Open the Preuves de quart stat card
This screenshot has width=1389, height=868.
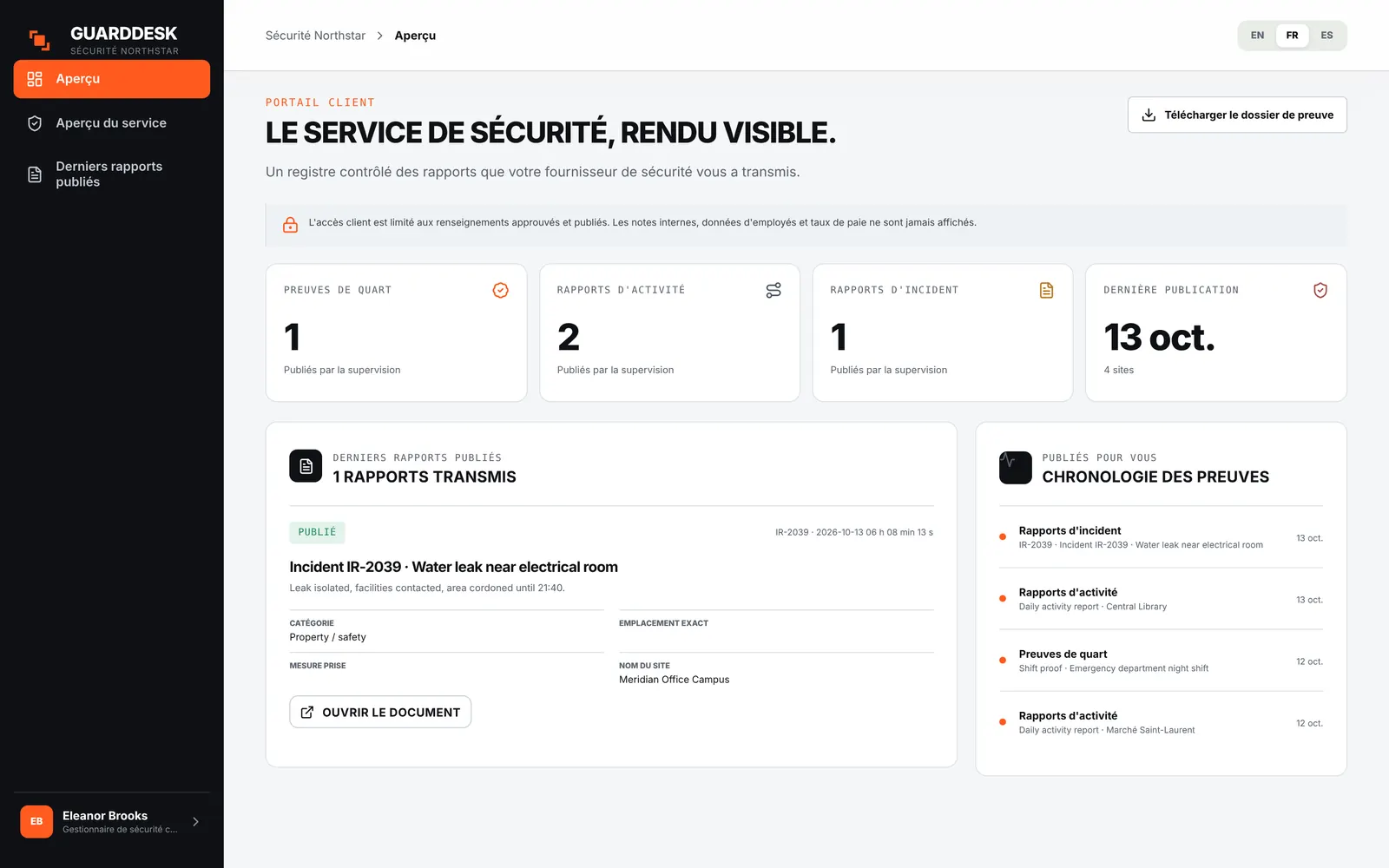[396, 332]
